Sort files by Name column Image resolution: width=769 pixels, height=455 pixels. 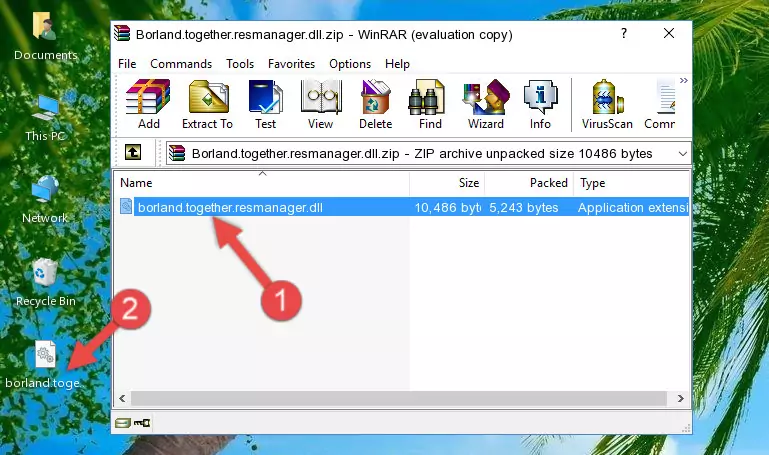(262, 183)
